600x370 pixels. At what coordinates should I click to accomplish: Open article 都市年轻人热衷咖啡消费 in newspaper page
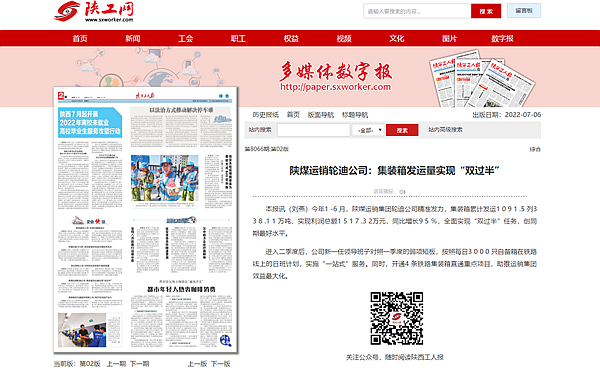181,289
